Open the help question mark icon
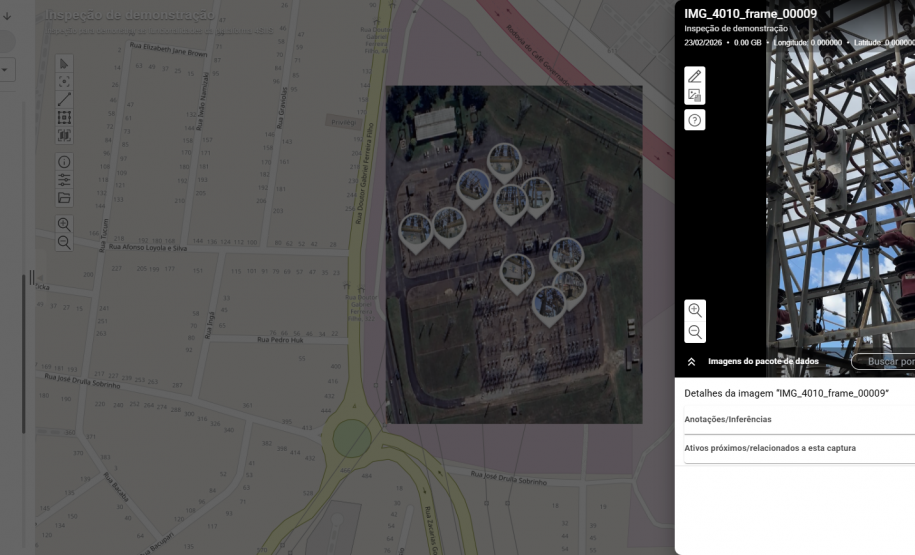Viewport: 915px width, 555px height. pos(695,120)
